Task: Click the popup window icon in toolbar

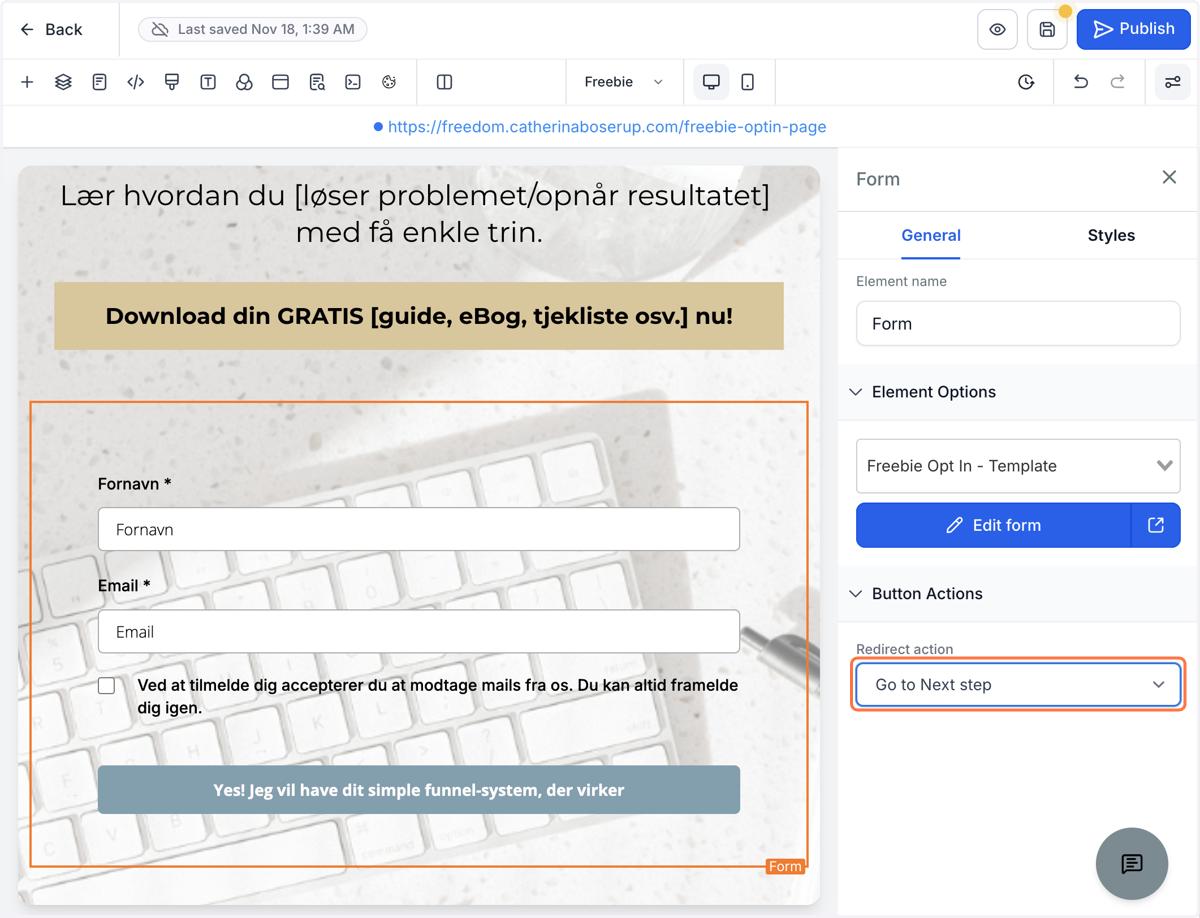Action: pyautogui.click(x=280, y=82)
